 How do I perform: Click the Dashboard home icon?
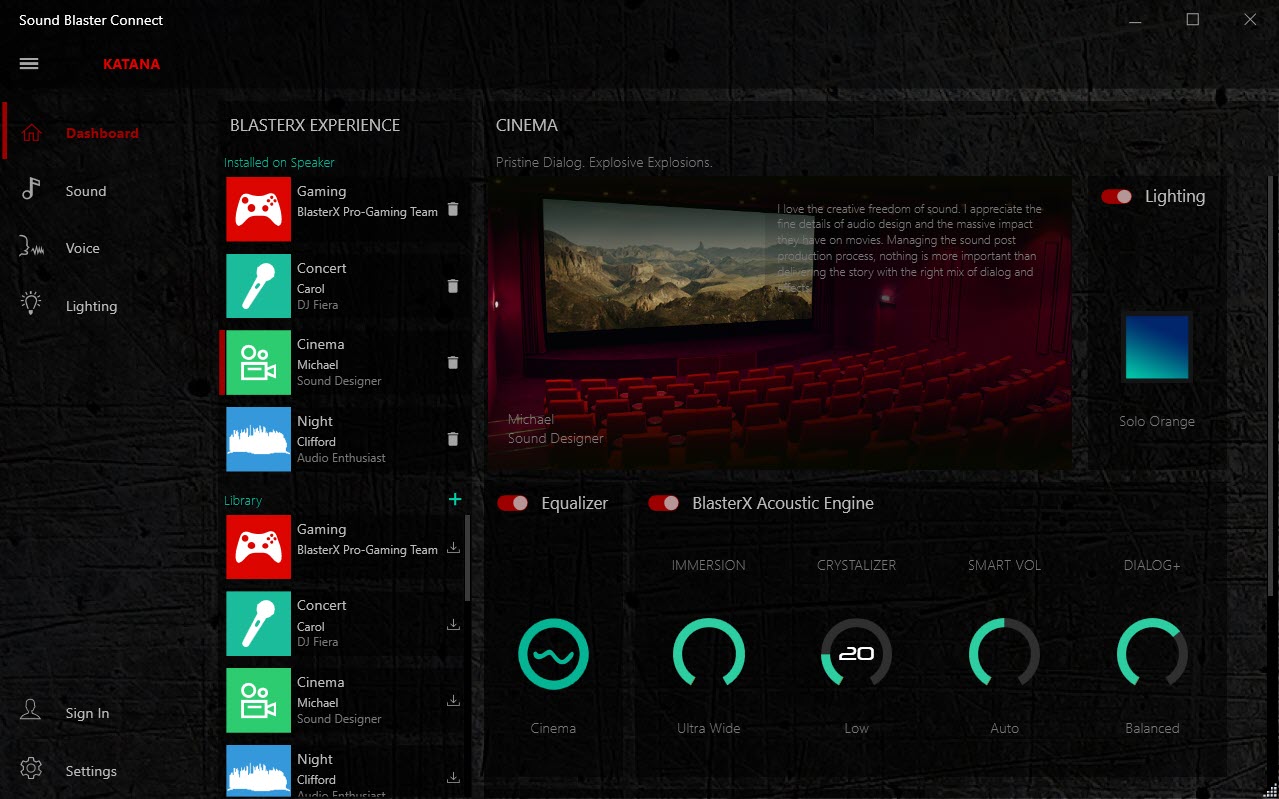(x=32, y=133)
